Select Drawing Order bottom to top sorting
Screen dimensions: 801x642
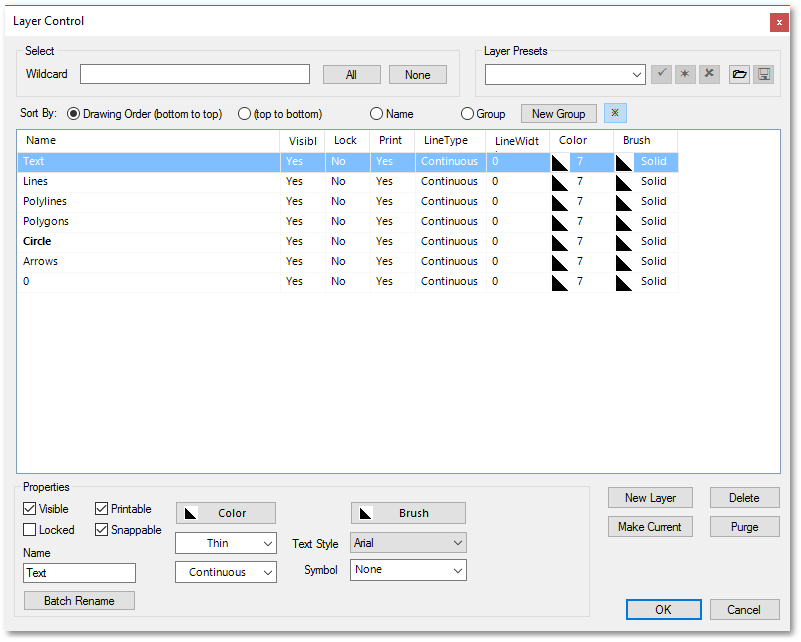pyautogui.click(x=74, y=113)
